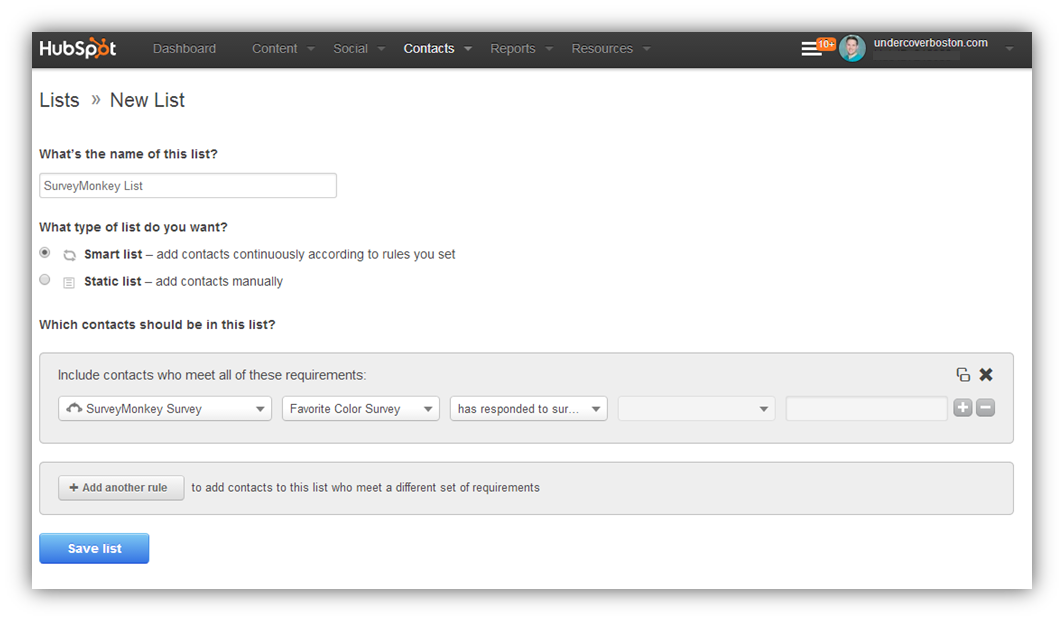Click Add another rule button
Viewport: 1064px width, 621px height.
click(121, 487)
